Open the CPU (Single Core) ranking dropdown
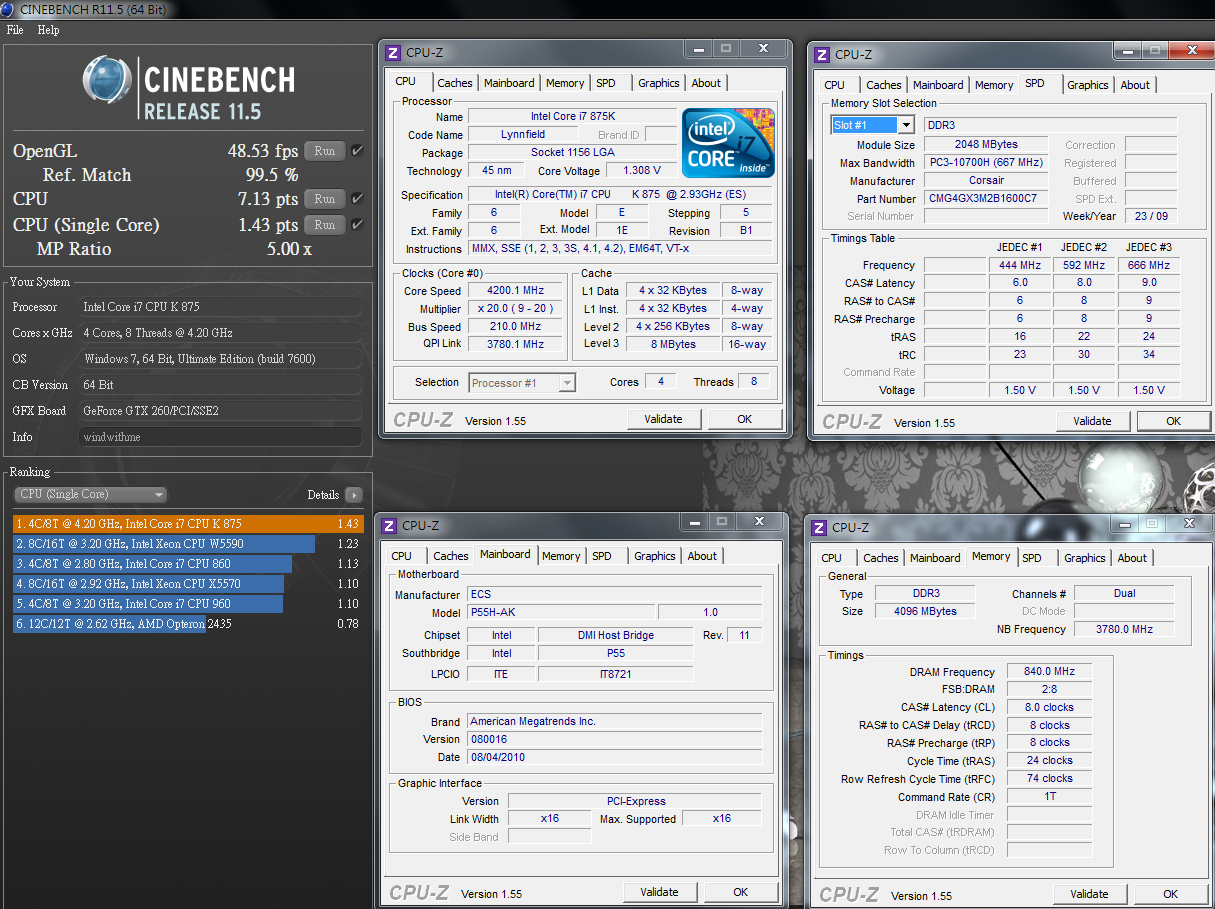This screenshot has width=1215, height=909. [x=90, y=494]
